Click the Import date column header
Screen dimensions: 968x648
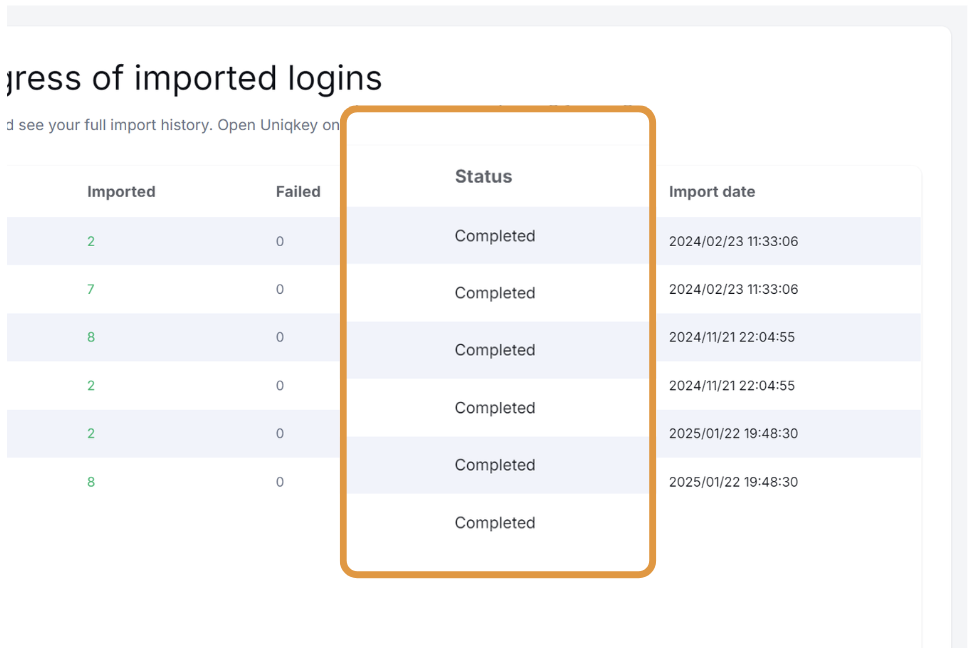tap(712, 192)
